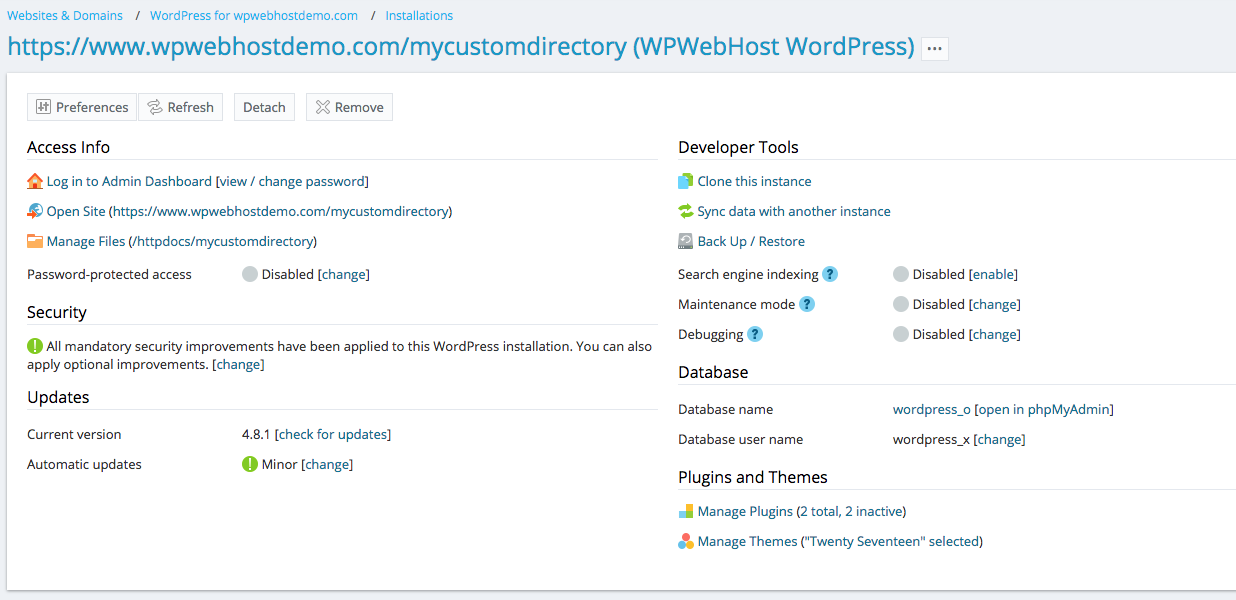Image resolution: width=1236 pixels, height=600 pixels.
Task: Click help icon beside Search engine indexing
Action: tap(830, 274)
